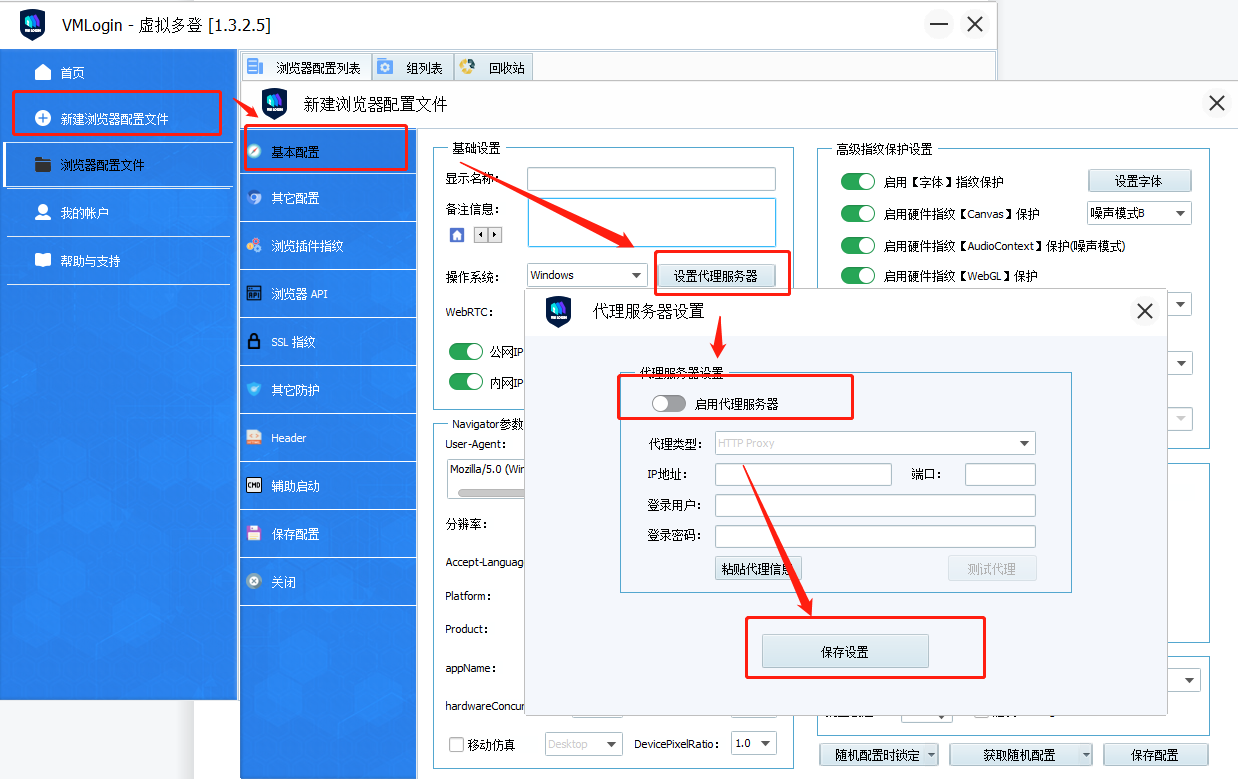This screenshot has height=779, width=1238.
Task: Open 帮助与支持 in the main sidebar
Action: [118, 260]
